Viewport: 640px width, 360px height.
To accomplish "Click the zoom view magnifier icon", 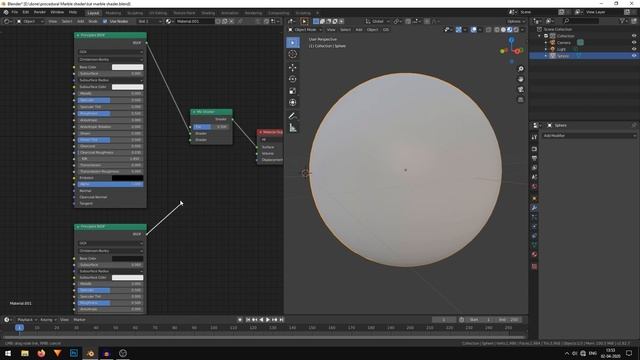I will (521, 69).
